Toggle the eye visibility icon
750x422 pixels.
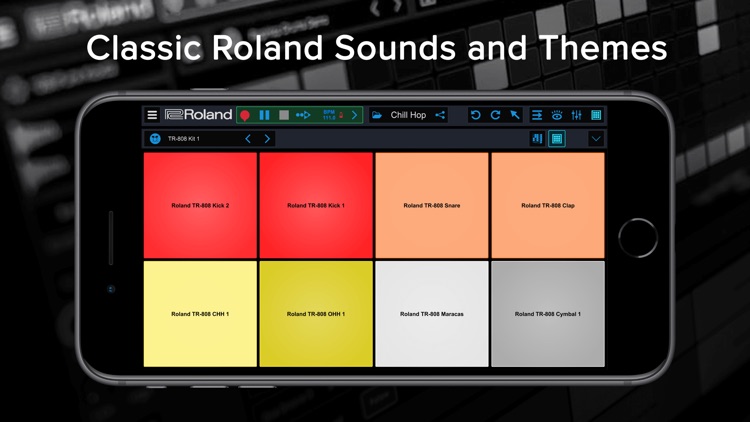click(x=557, y=115)
